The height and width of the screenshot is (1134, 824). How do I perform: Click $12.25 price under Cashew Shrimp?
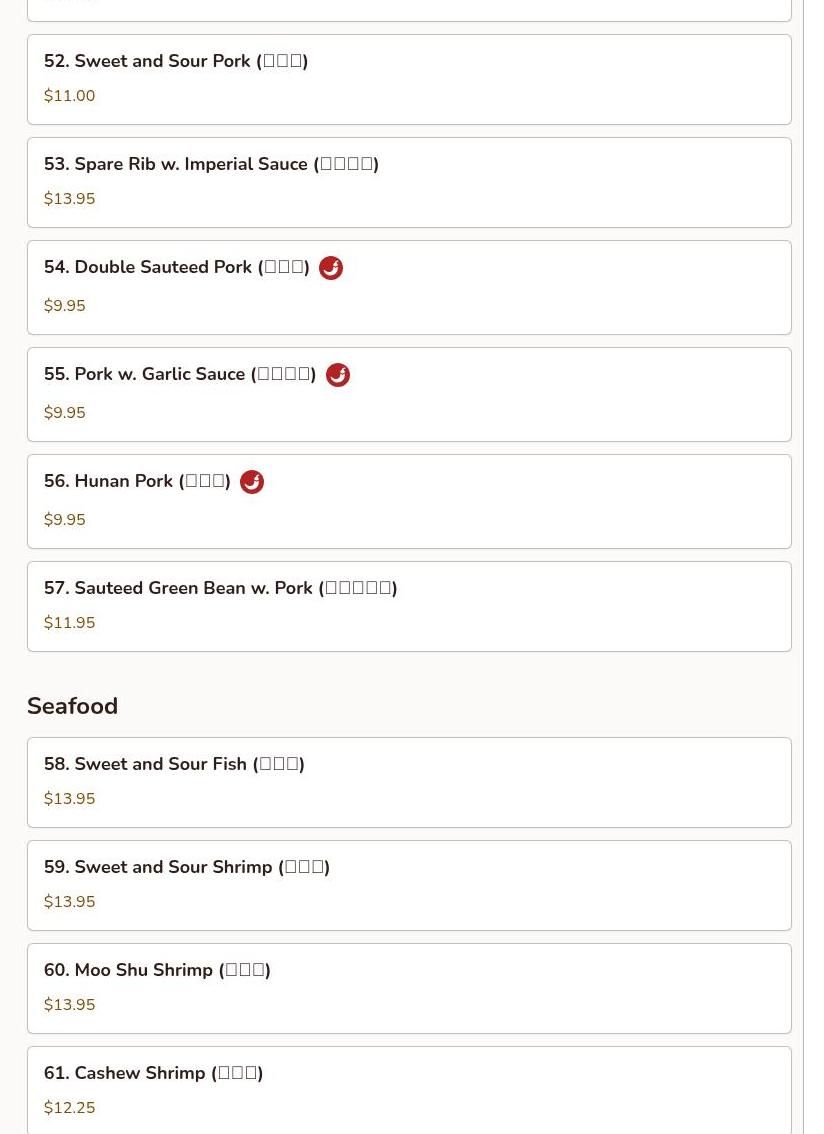[69, 1107]
